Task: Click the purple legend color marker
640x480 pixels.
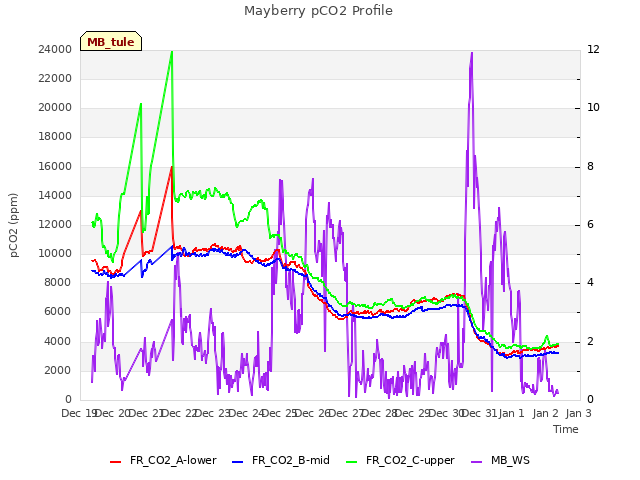Action: (477, 462)
